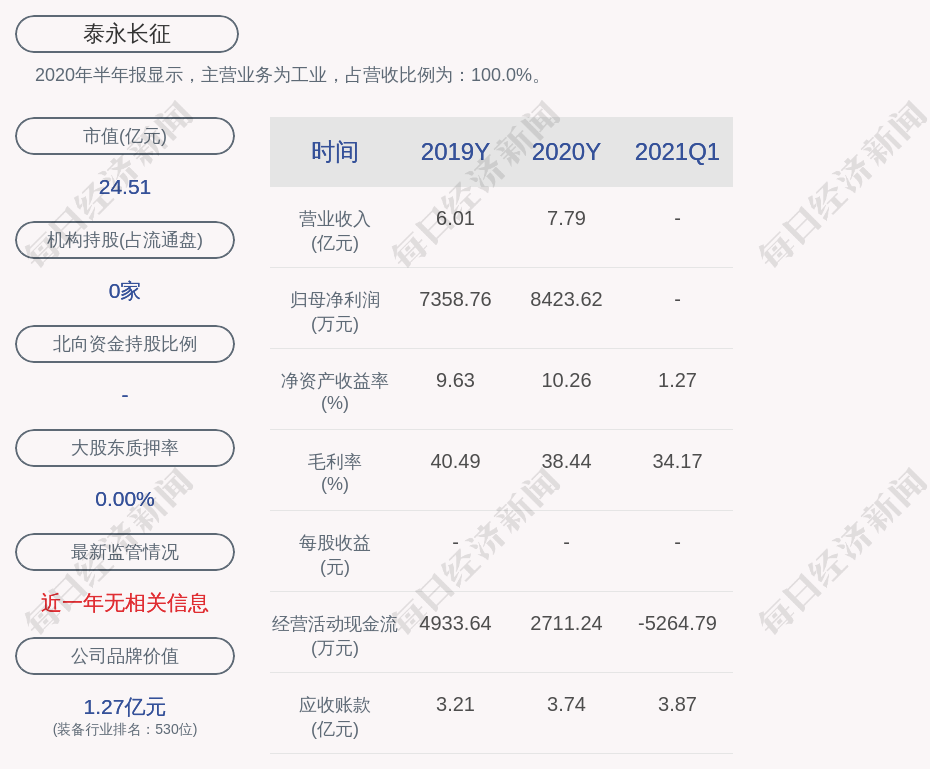Select the 10.26 return on equity cell
The width and height of the screenshot is (930, 769).
[x=566, y=380]
